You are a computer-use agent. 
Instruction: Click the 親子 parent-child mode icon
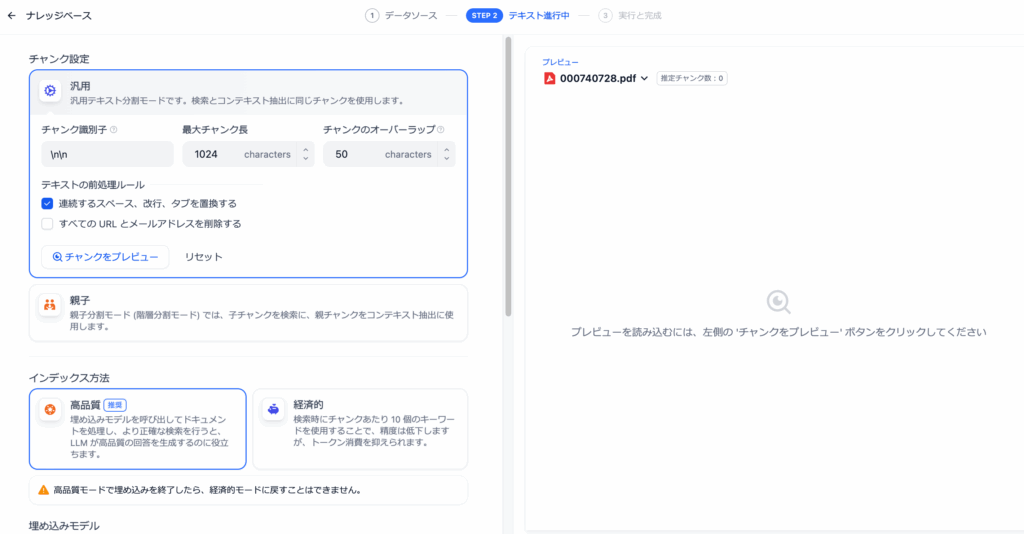[x=50, y=305]
